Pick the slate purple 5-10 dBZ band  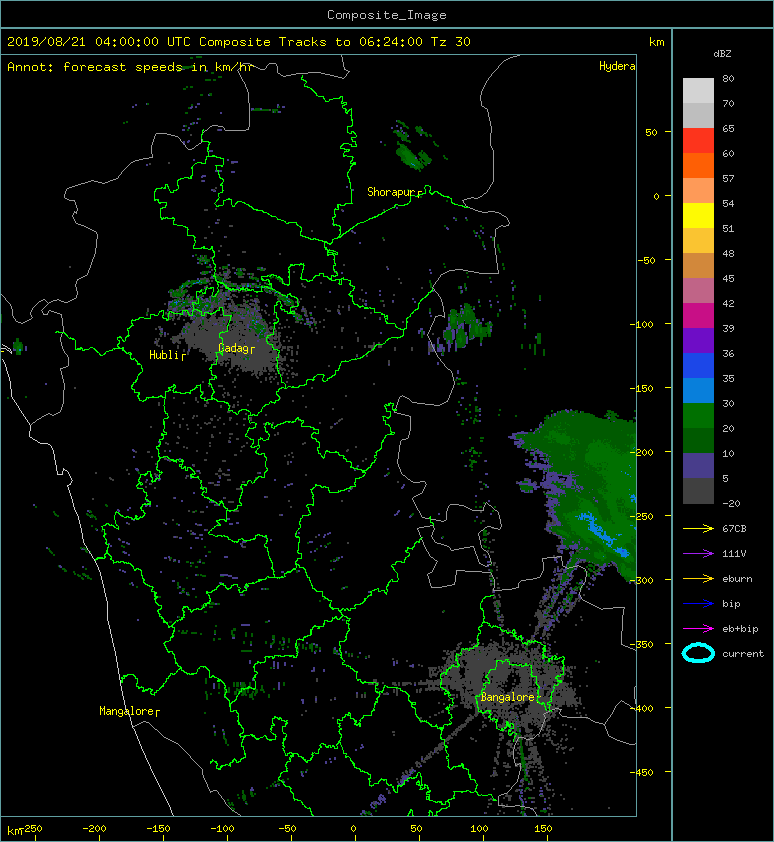click(x=698, y=466)
